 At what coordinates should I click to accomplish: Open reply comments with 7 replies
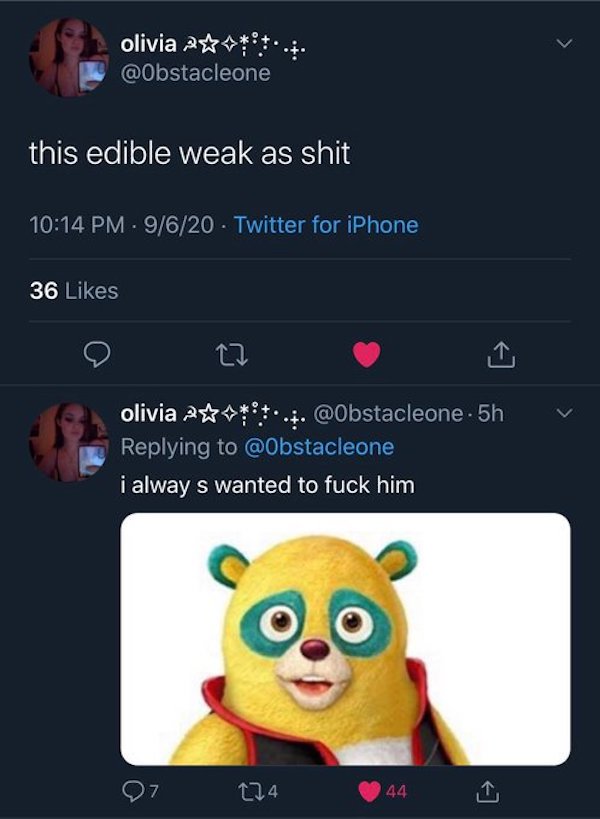coord(145,791)
